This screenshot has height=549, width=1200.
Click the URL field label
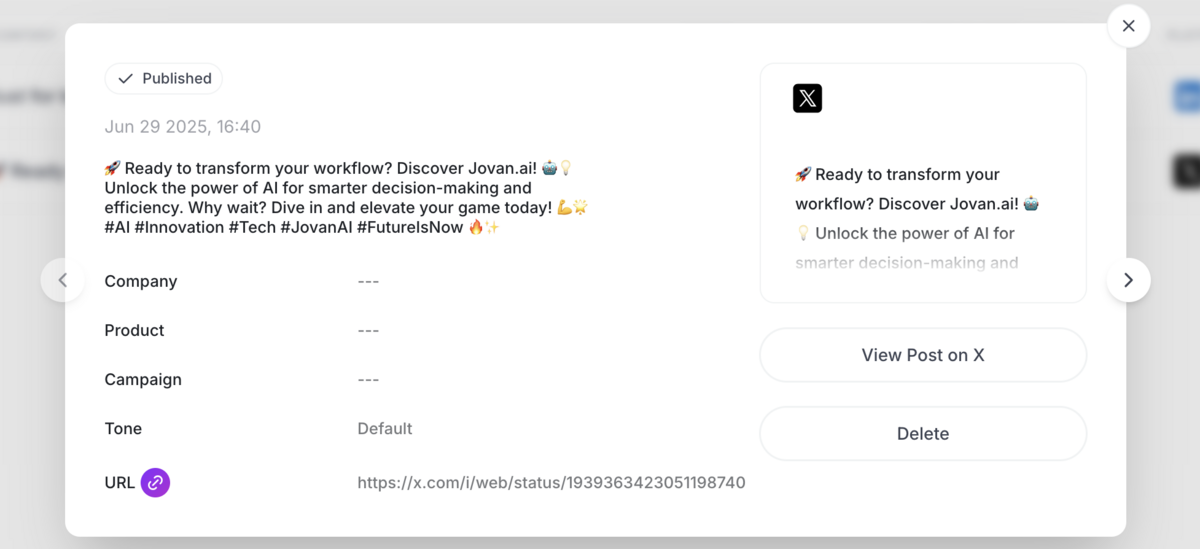pyautogui.click(x=119, y=483)
